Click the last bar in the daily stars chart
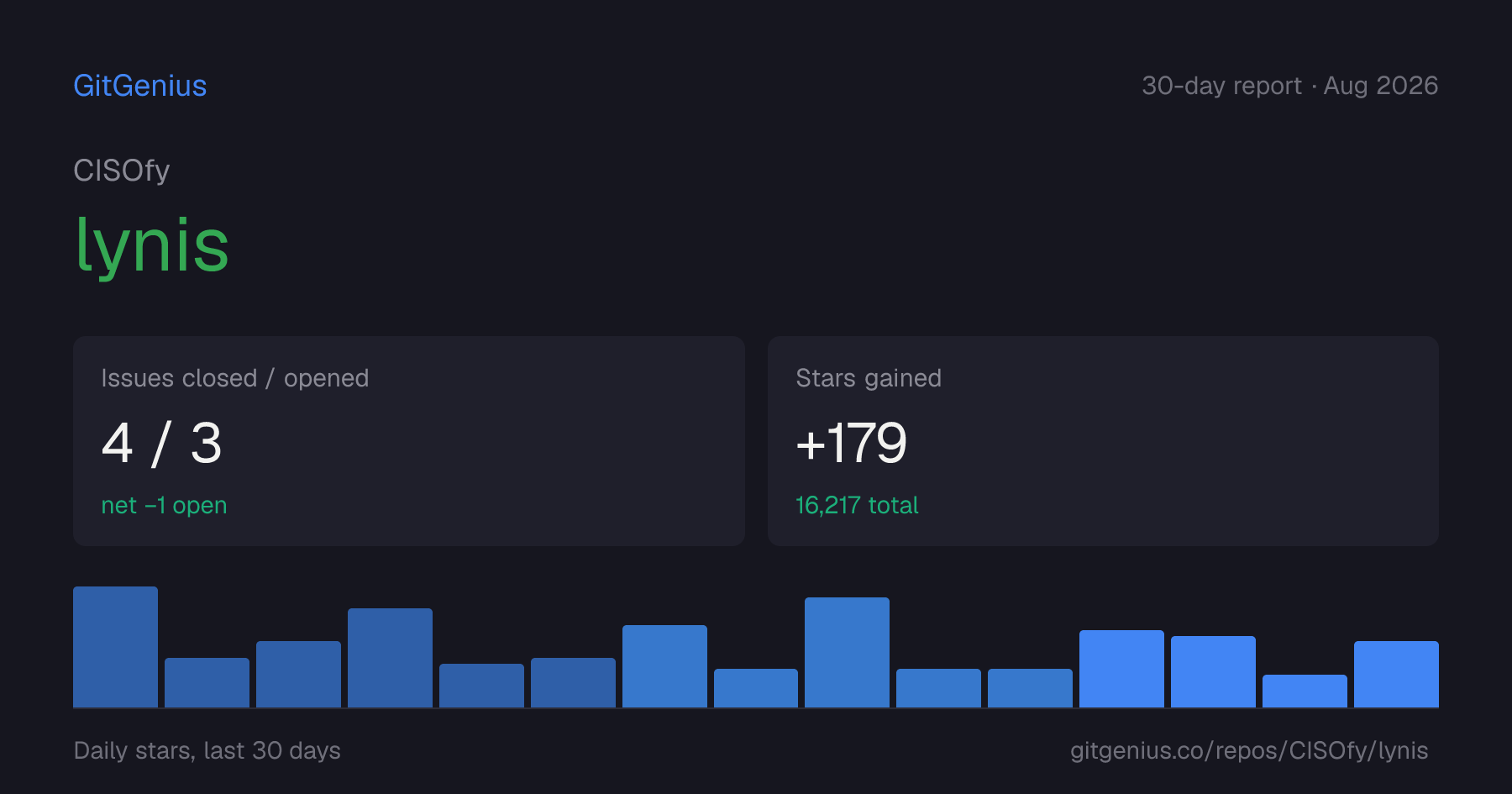Image resolution: width=1512 pixels, height=794 pixels. (1396, 674)
